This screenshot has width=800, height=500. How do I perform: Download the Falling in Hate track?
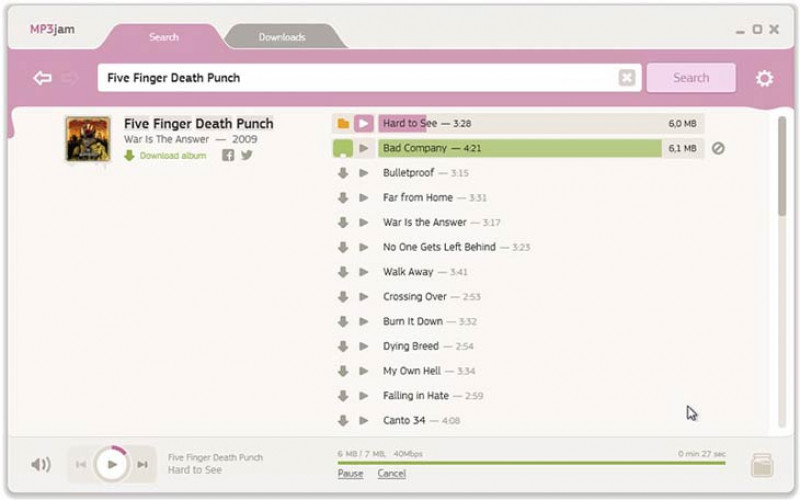coord(343,395)
